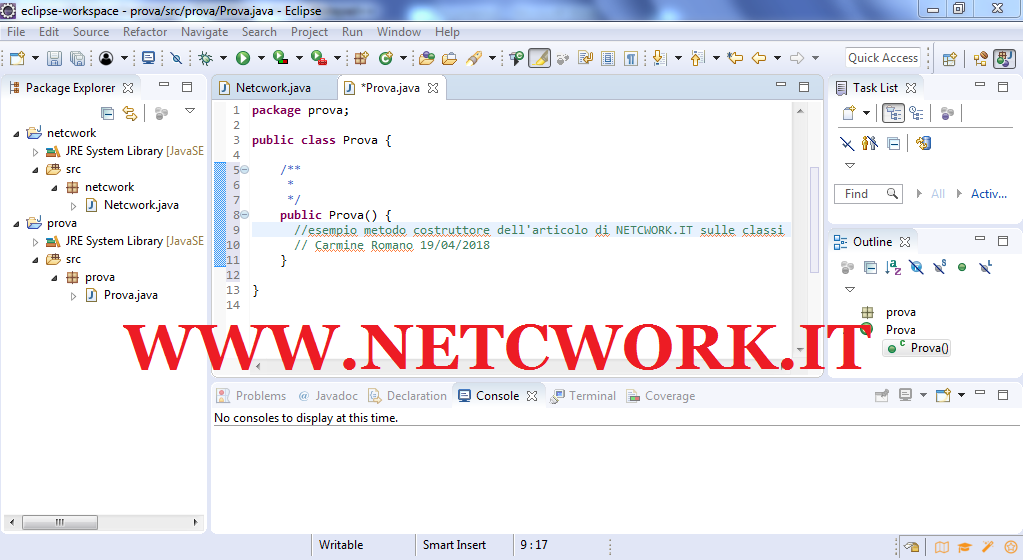Click the Activ... link in Task List

click(988, 194)
